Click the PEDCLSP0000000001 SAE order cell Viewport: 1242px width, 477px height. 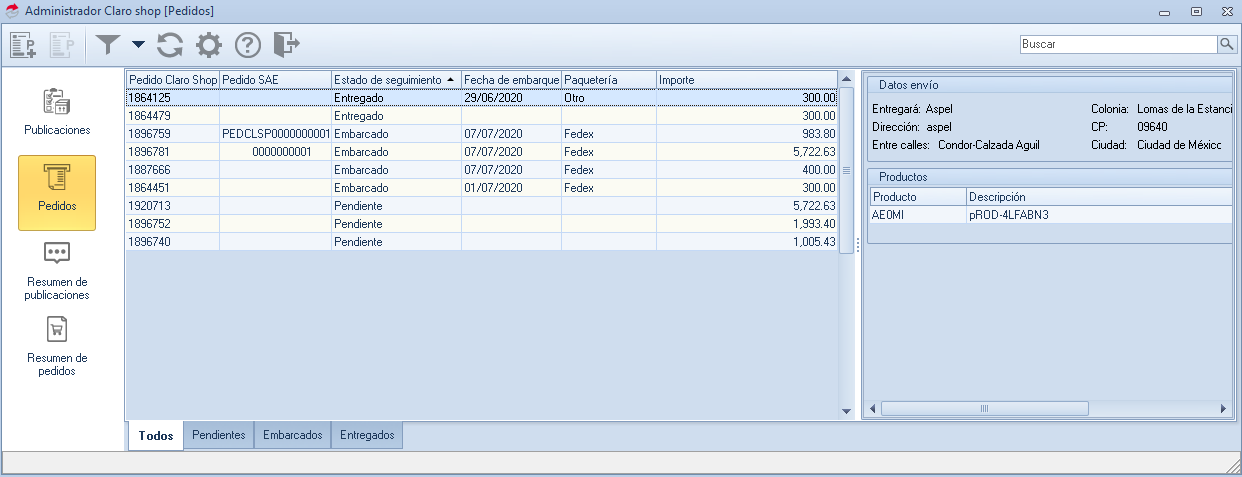point(275,134)
